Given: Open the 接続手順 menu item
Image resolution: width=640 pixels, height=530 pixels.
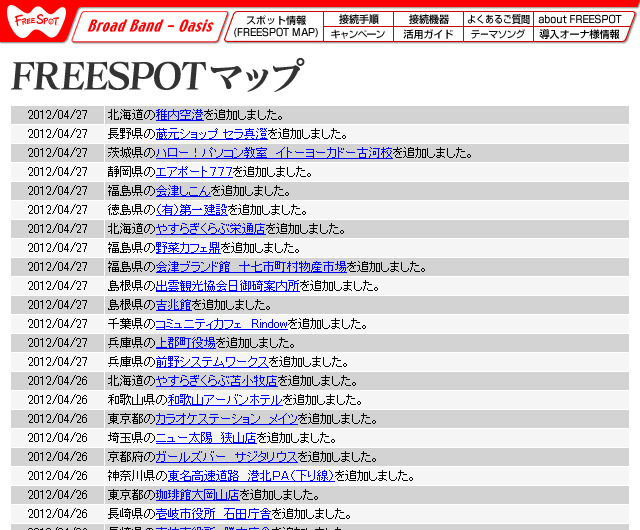Looking at the screenshot, I should pyautogui.click(x=358, y=19).
